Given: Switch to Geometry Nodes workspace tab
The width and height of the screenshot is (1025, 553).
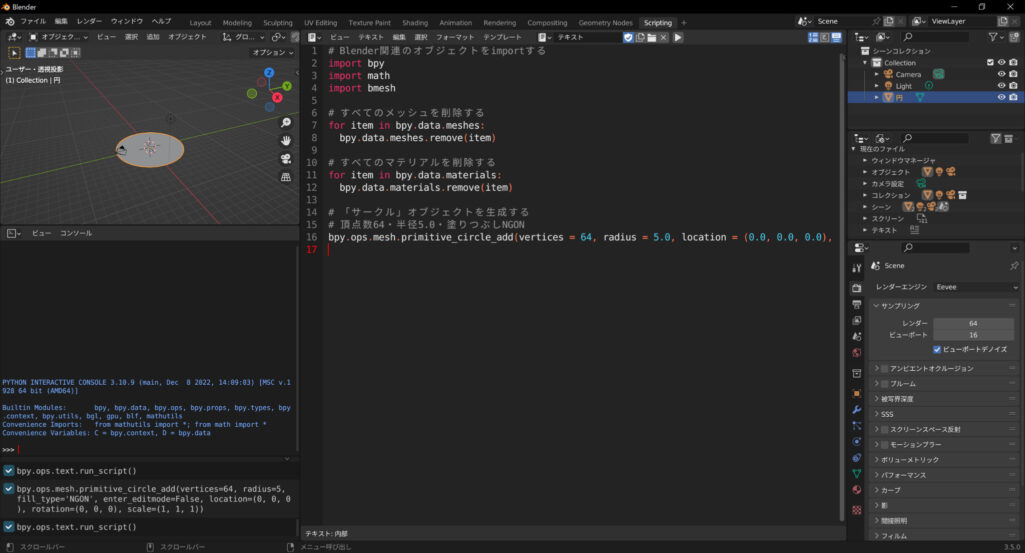Looking at the screenshot, I should [x=605, y=23].
